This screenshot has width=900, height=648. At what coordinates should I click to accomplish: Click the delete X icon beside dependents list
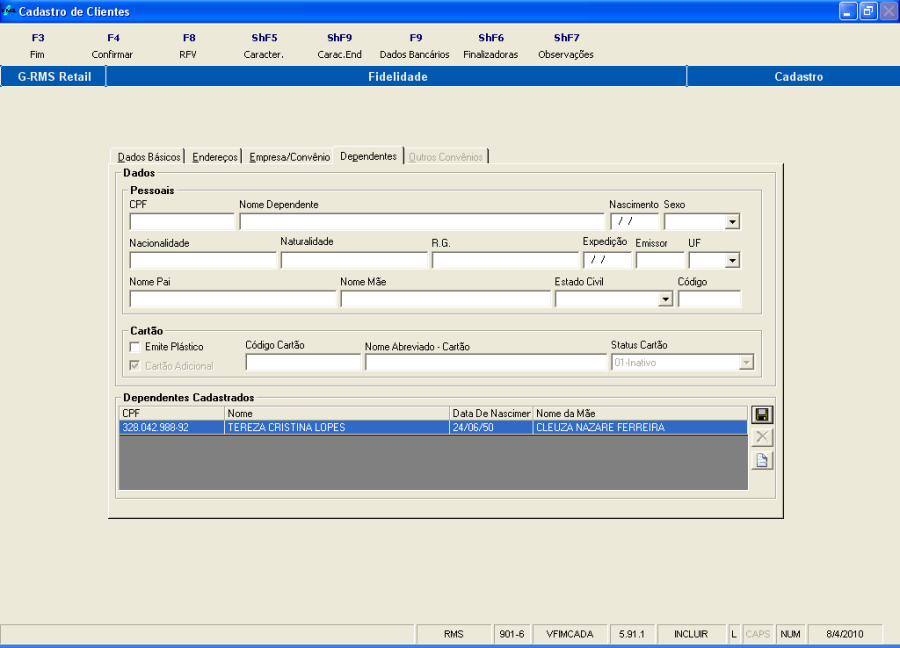(762, 438)
